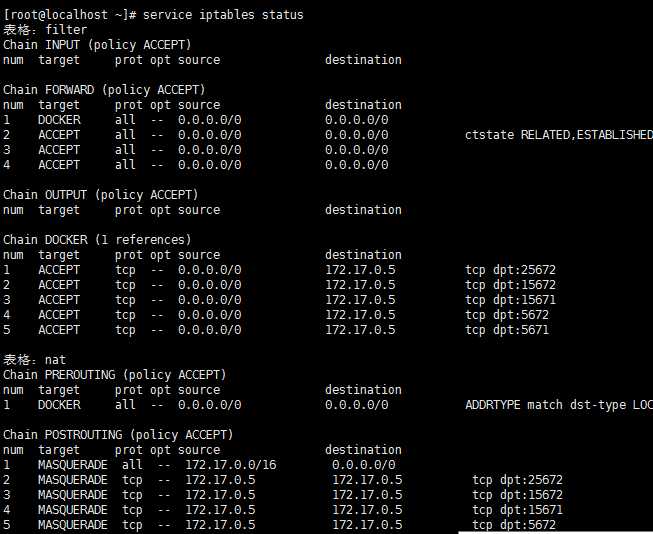Click 'tcp dpt:25672' in the DOCKER chain
Screen dimensions: 653x534
(510, 269)
